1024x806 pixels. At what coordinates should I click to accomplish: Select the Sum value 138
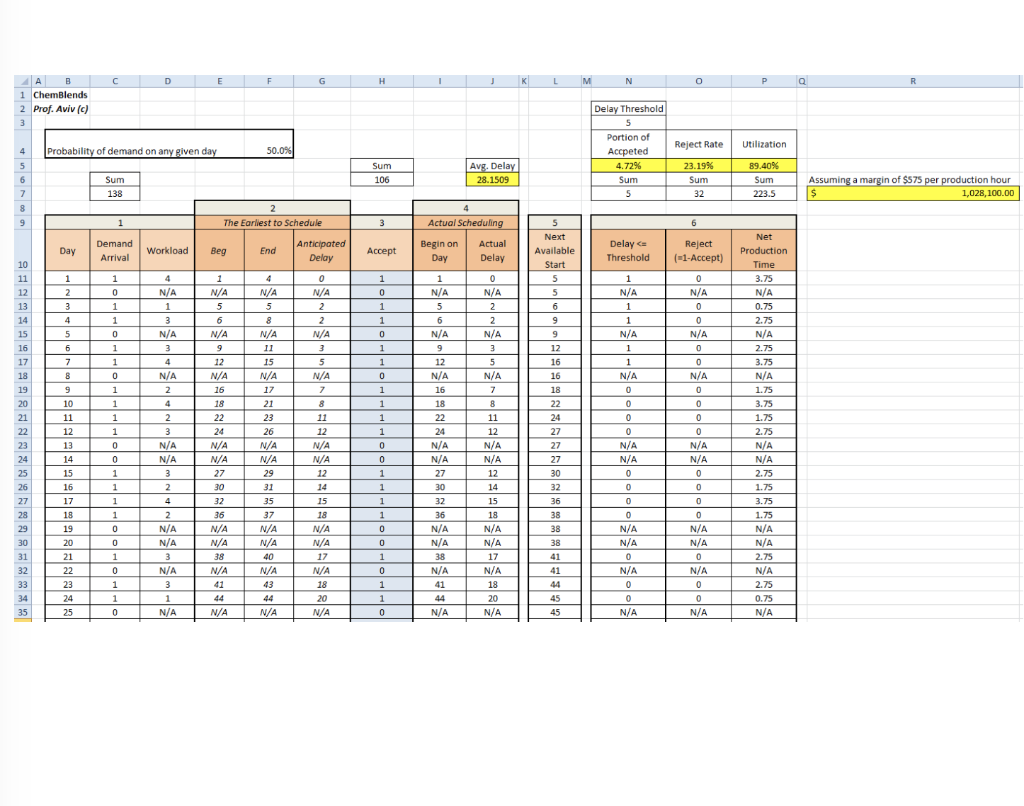[114, 193]
